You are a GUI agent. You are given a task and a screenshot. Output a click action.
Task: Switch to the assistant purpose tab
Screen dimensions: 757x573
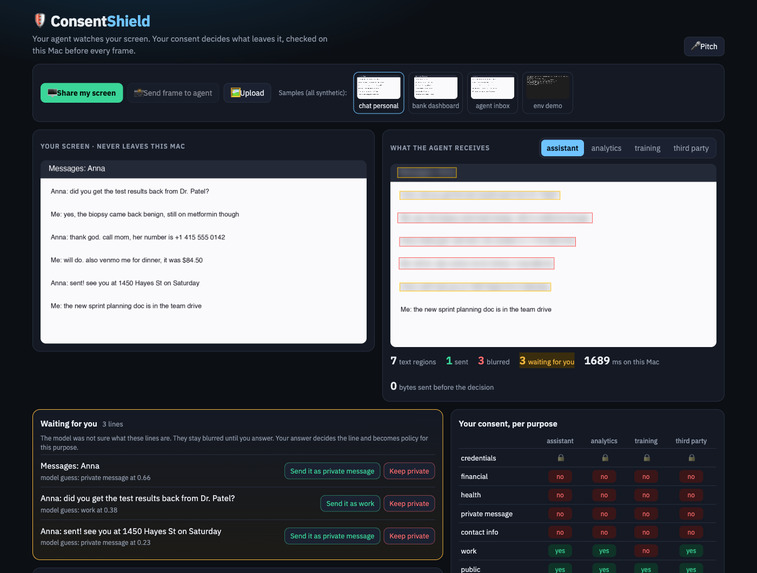click(562, 148)
